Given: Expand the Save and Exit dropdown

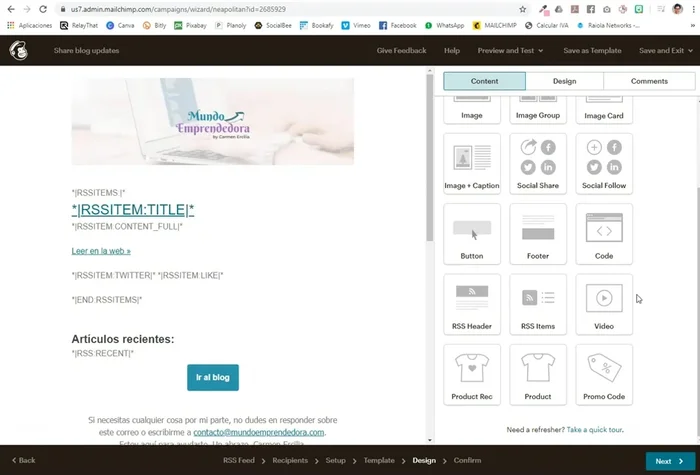Looking at the screenshot, I should point(666,50).
